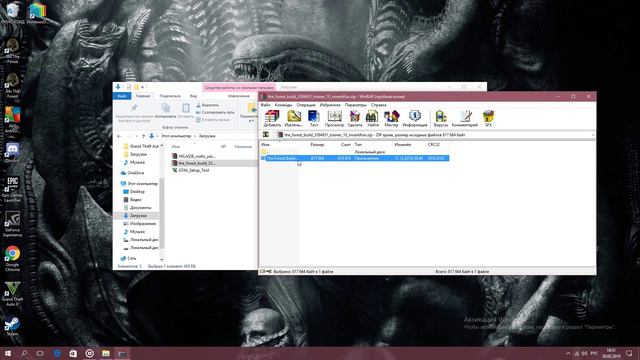Viewport: 640px width, 360px height.
Task: Open Файл tab in Explorer window
Action: point(122,96)
